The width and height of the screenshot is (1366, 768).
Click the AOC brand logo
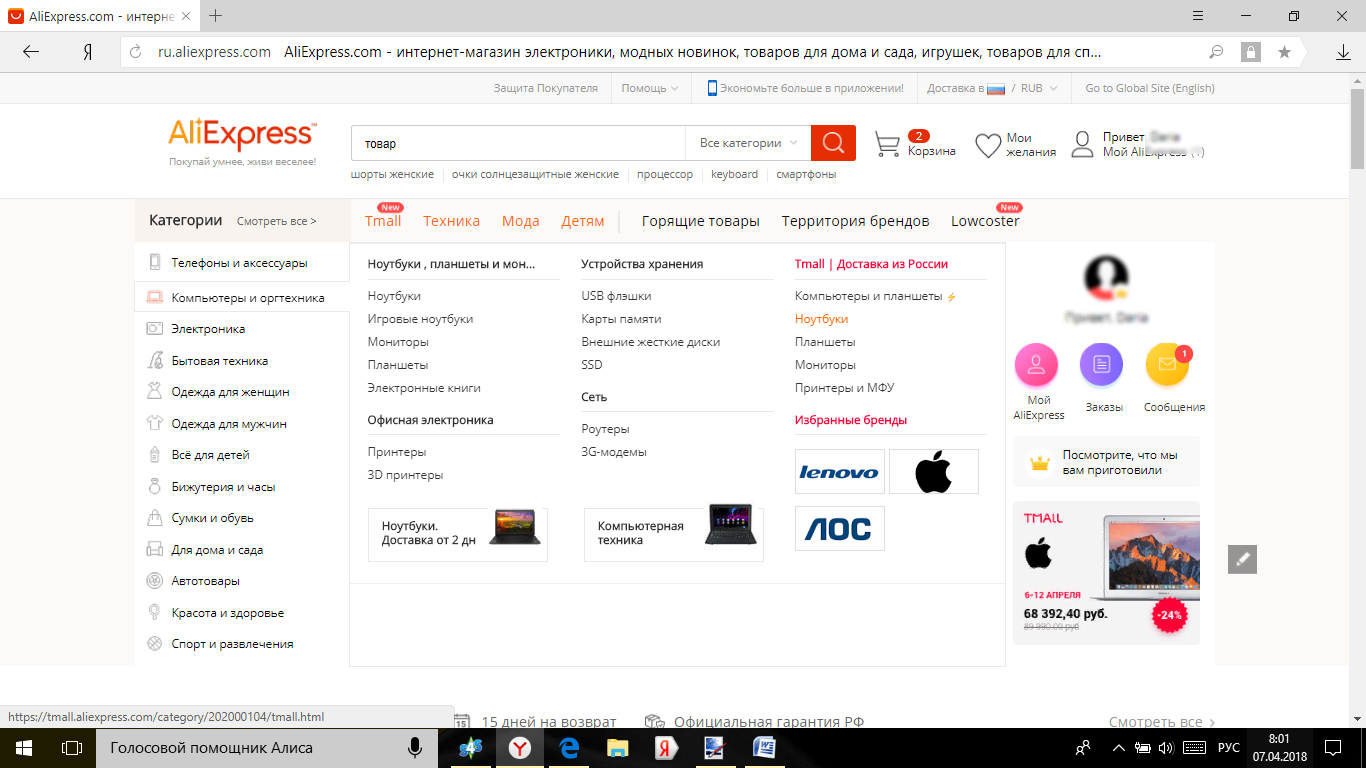(839, 529)
